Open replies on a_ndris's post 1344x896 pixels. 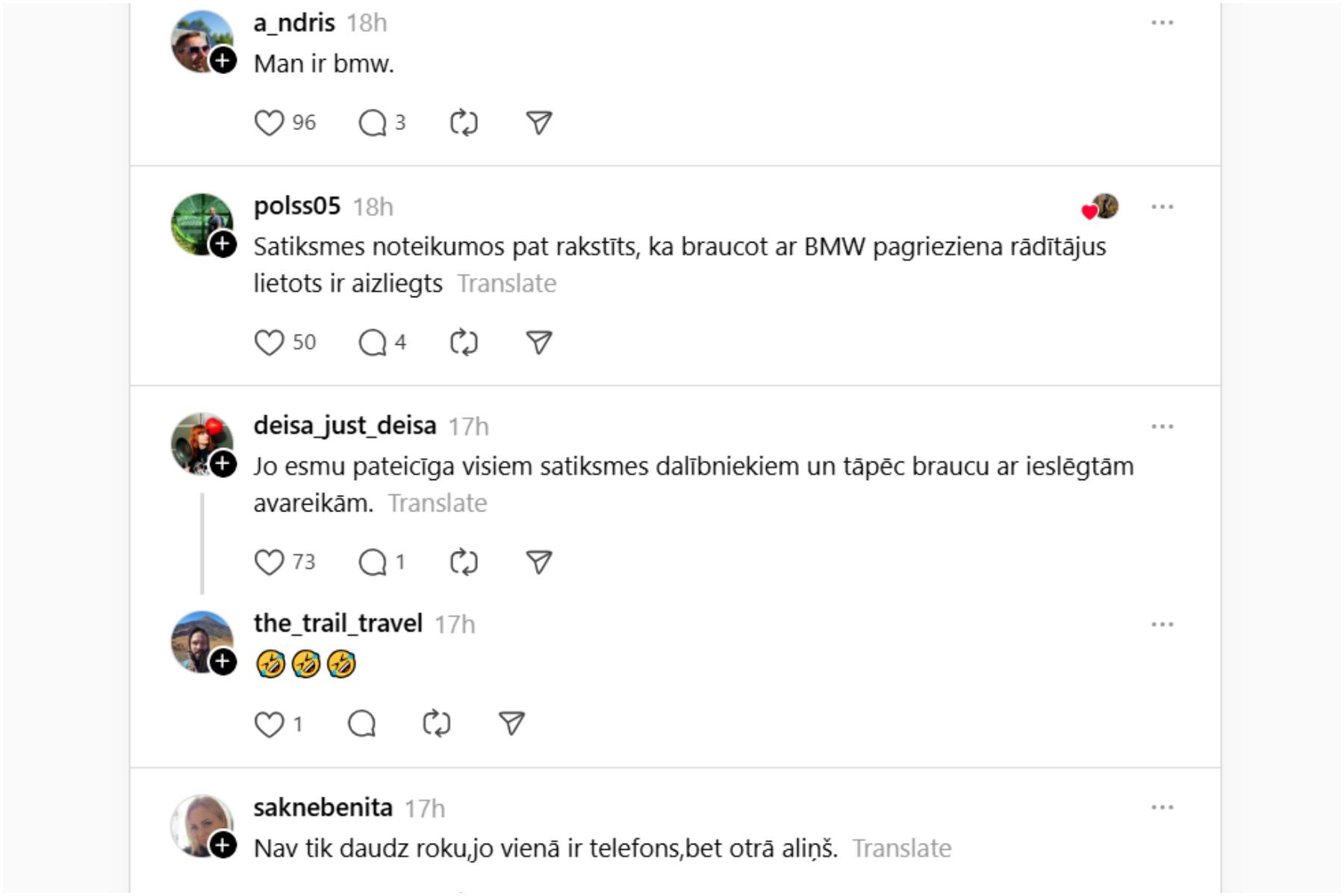click(x=373, y=122)
